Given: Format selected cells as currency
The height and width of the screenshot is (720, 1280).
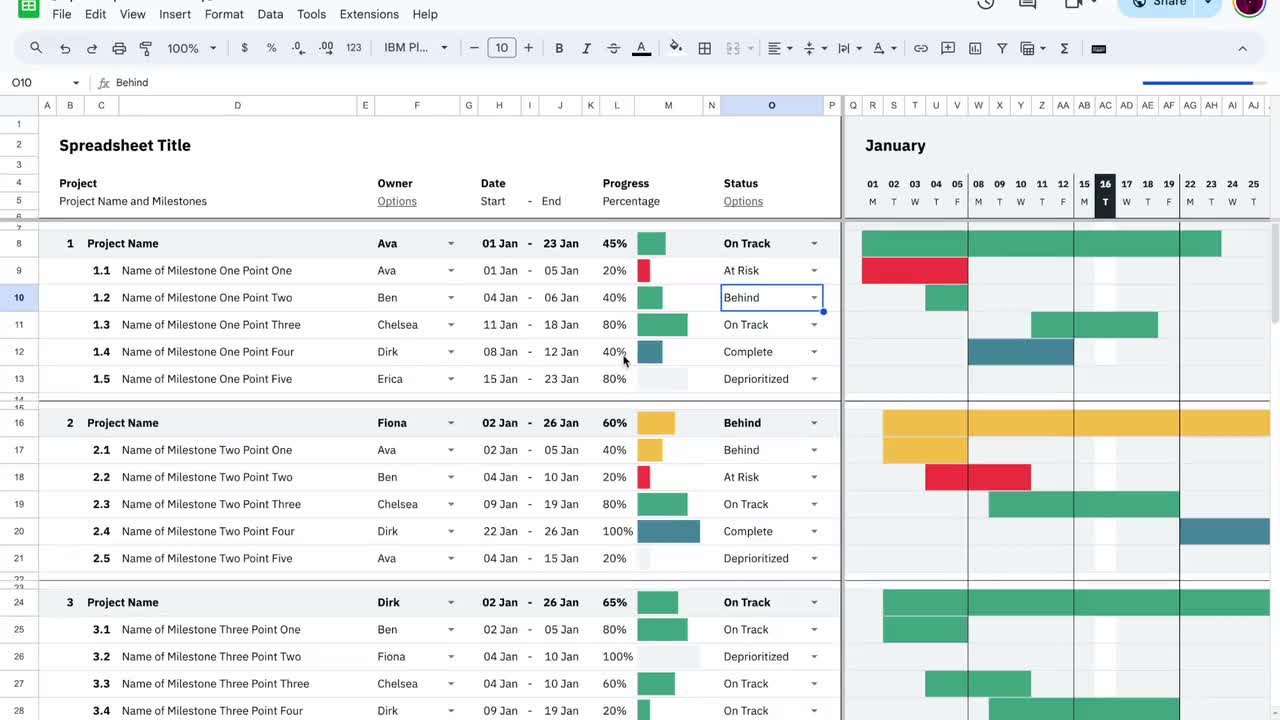Looking at the screenshot, I should [x=244, y=47].
